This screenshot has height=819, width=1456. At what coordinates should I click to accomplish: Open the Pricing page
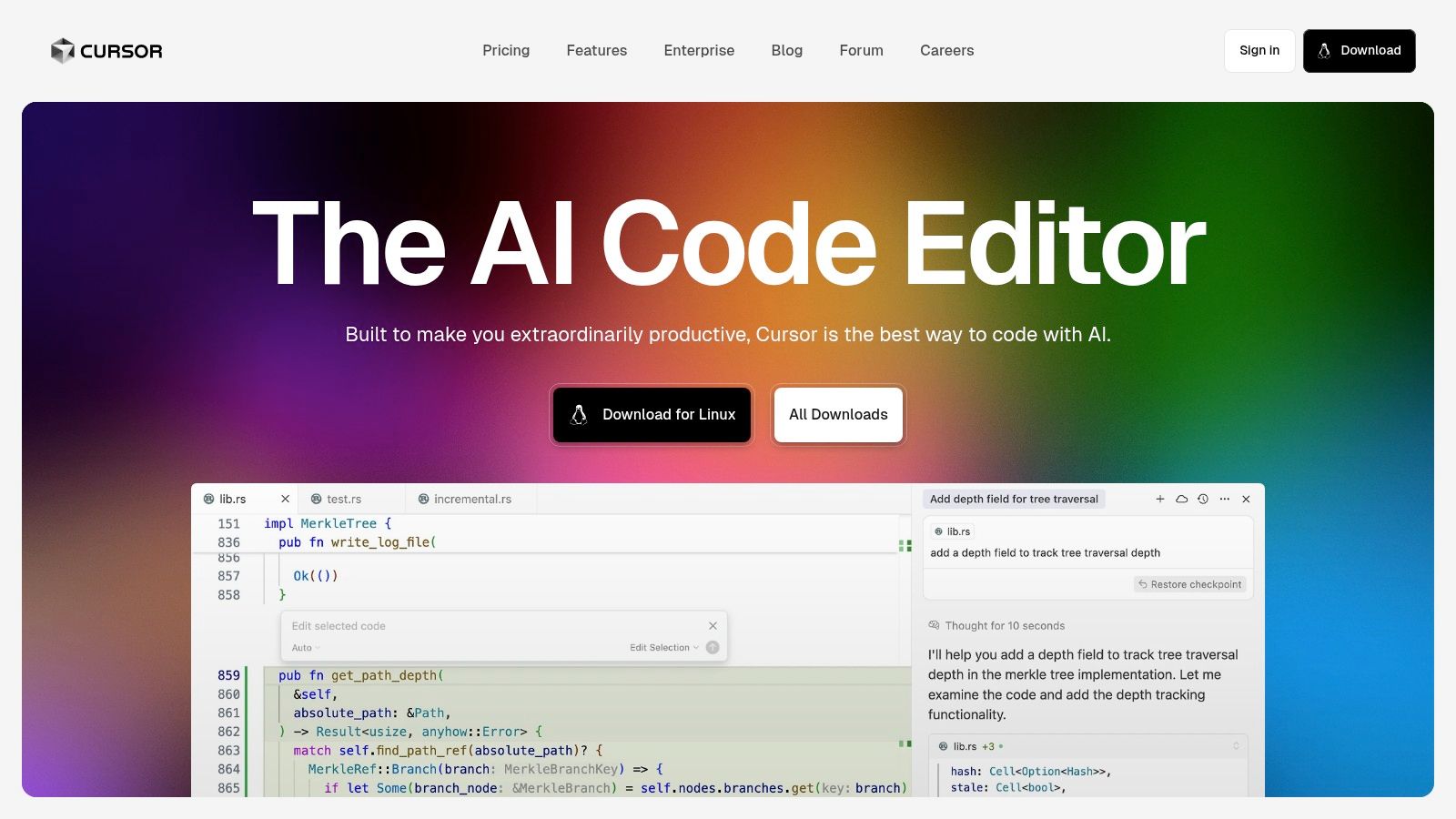coord(506,51)
